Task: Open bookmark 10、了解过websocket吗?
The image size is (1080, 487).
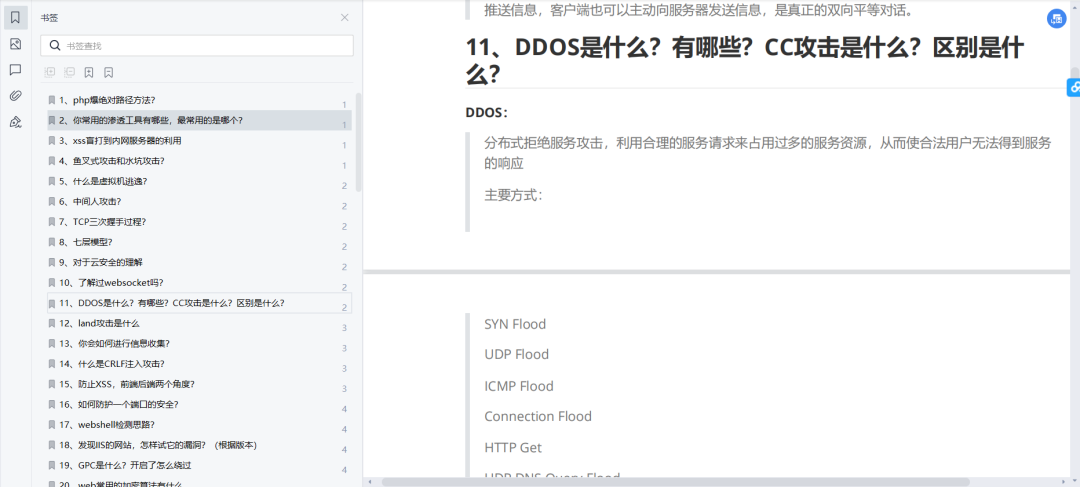Action: tap(199, 282)
